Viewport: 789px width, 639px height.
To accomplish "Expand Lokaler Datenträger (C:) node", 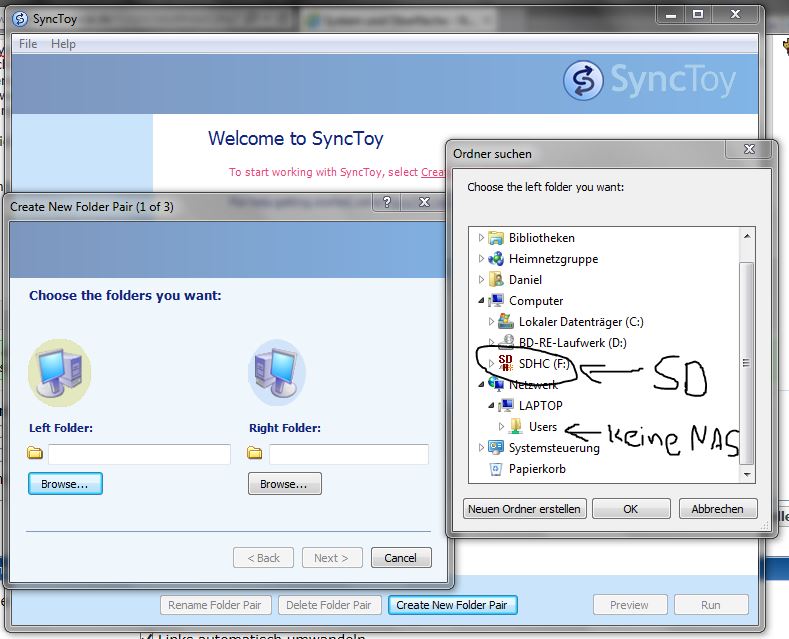I will click(x=491, y=322).
